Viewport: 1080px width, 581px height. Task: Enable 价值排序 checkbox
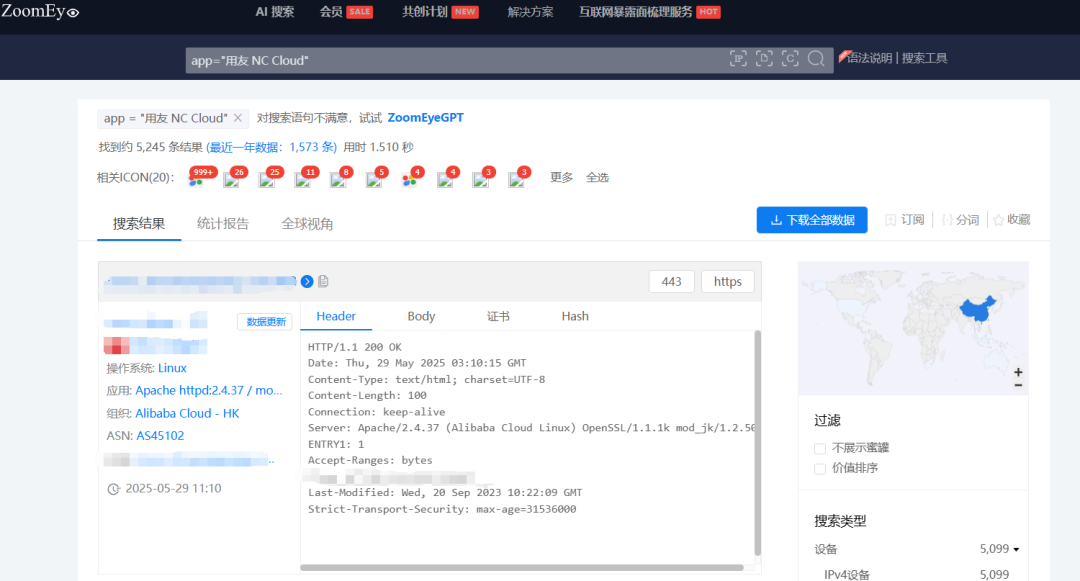[x=820, y=468]
